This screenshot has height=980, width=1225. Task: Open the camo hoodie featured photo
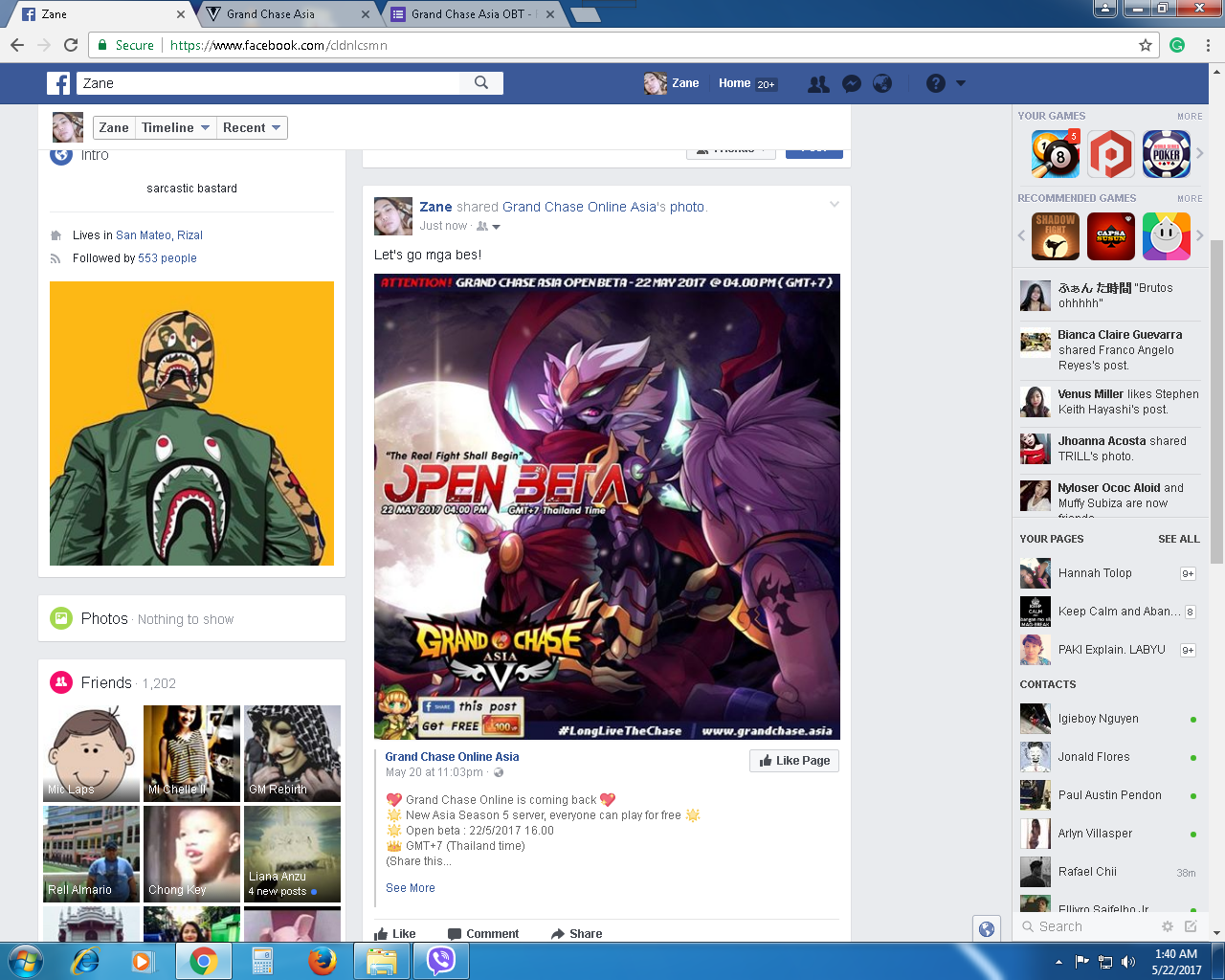click(191, 423)
